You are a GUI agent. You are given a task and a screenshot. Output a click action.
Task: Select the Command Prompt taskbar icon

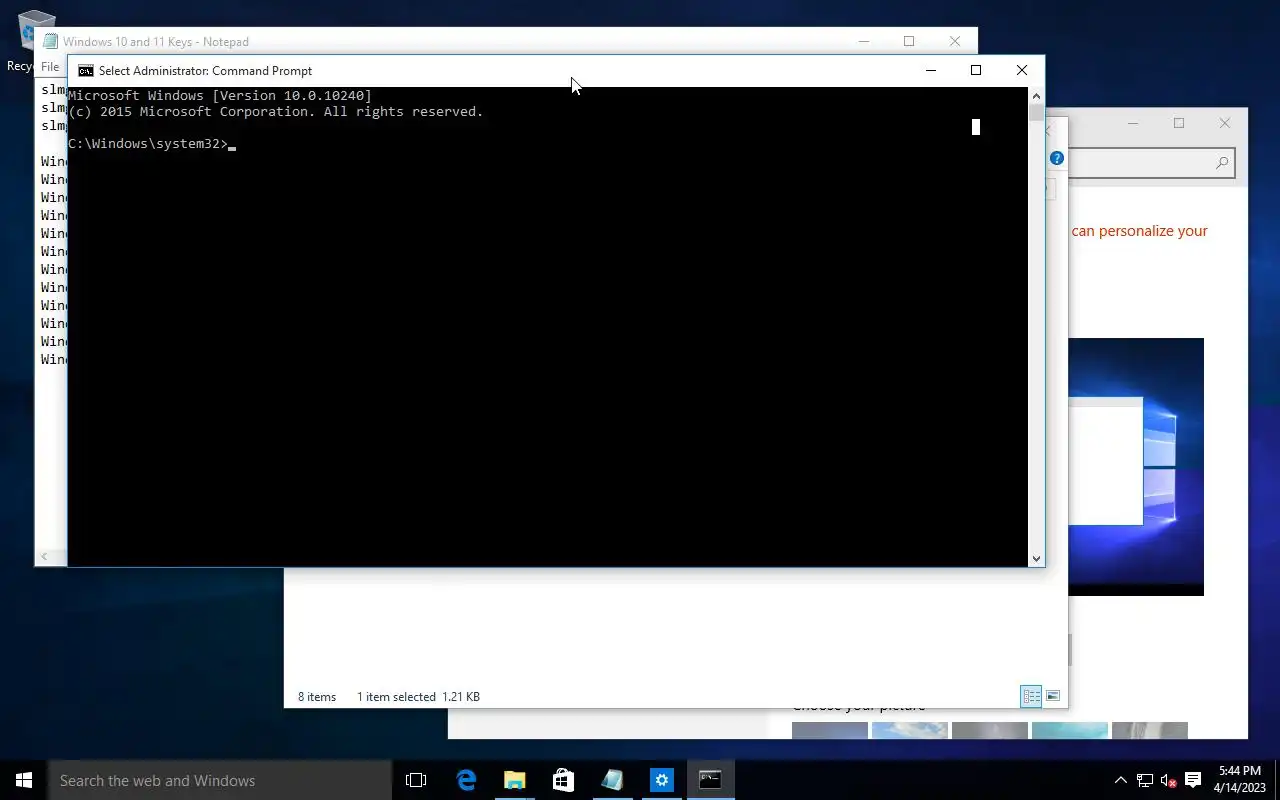(x=710, y=780)
